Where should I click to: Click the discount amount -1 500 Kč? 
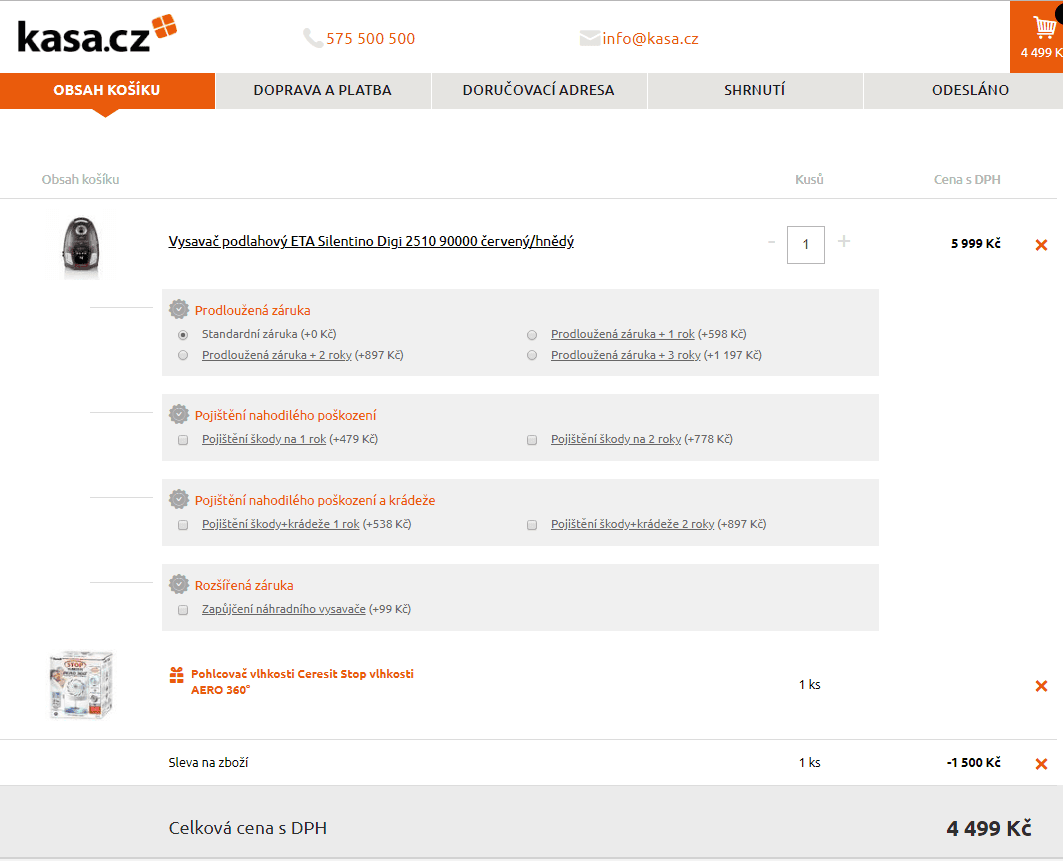click(x=974, y=763)
